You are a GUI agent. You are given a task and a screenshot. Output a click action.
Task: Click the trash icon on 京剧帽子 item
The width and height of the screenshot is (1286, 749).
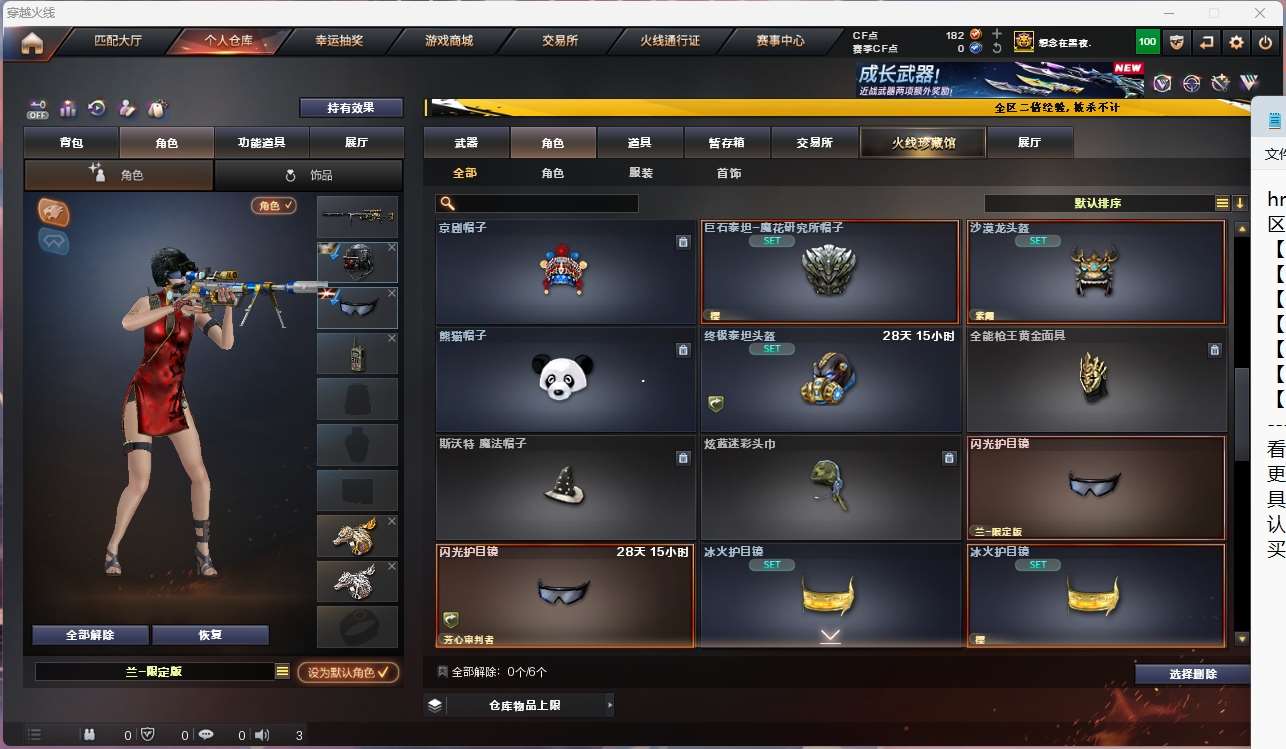[682, 242]
